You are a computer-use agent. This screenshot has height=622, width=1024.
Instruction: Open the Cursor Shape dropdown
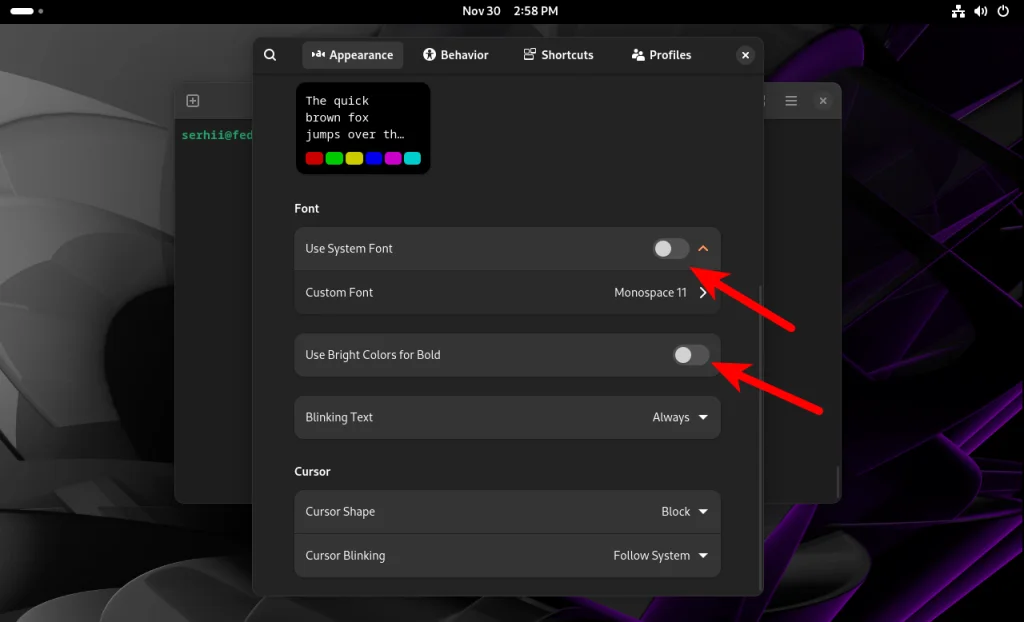[x=507, y=512]
